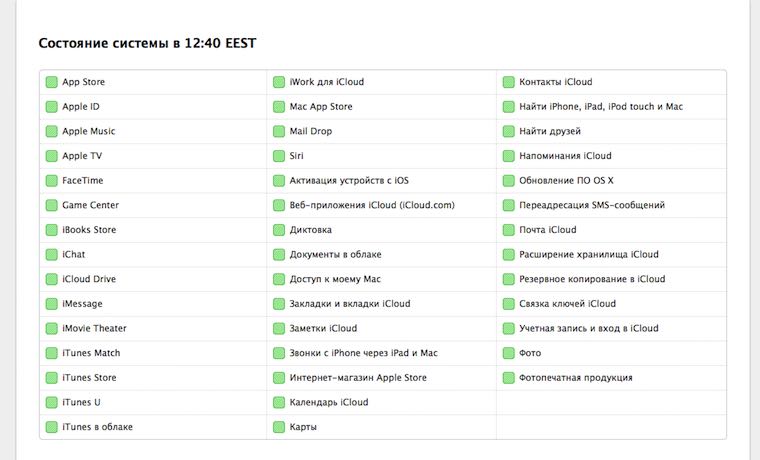
Task: Click the status icon beside iTunes Store
Action: pyautogui.click(x=51, y=378)
